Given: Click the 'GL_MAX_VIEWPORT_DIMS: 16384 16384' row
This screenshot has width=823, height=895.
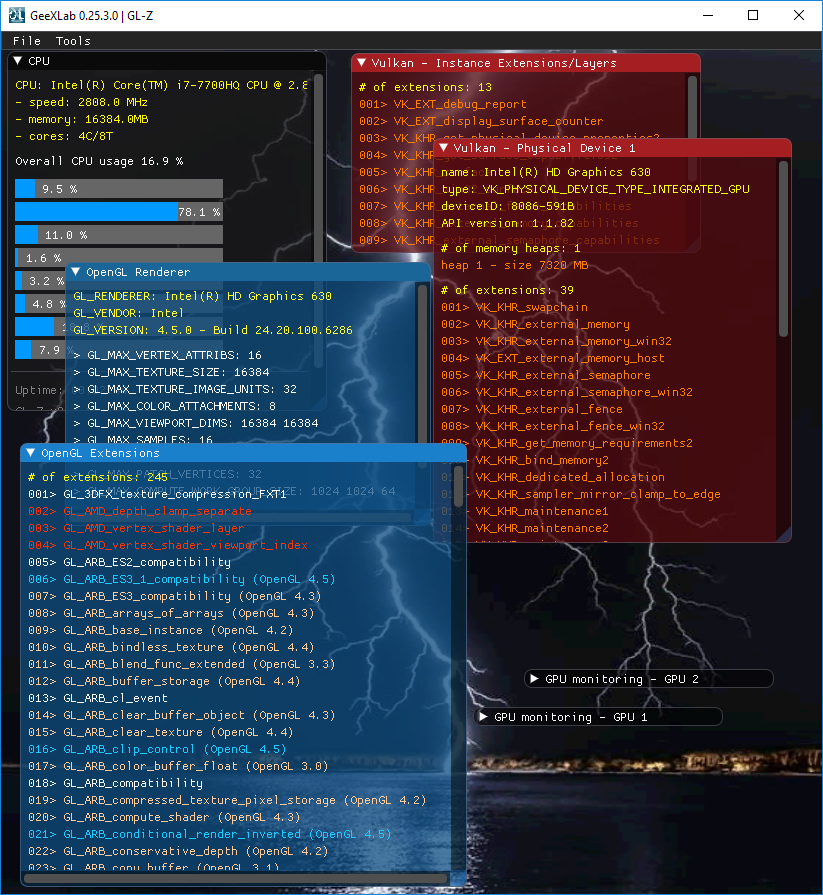Looking at the screenshot, I should point(196,423).
